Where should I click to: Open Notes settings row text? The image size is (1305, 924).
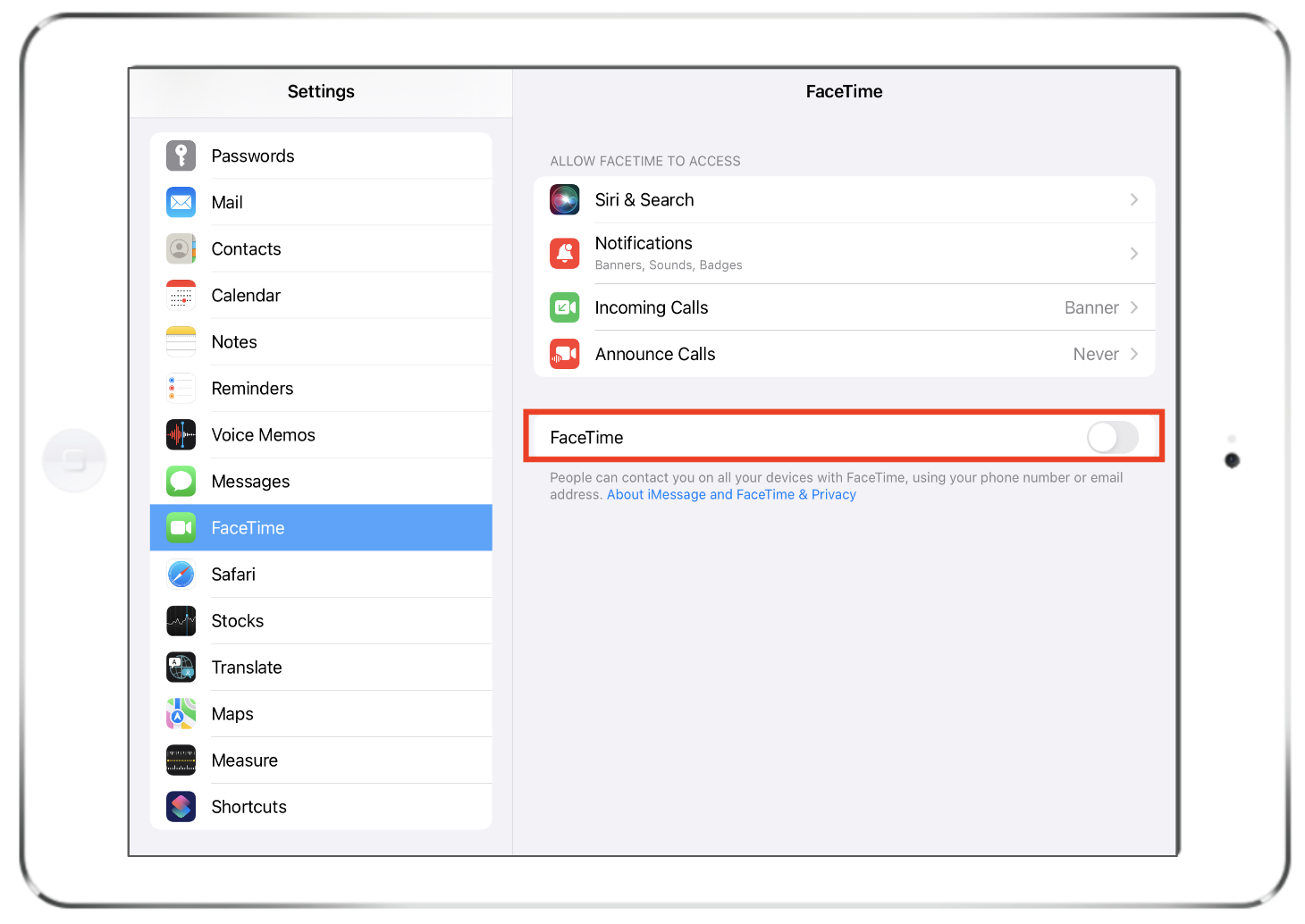click(x=234, y=341)
